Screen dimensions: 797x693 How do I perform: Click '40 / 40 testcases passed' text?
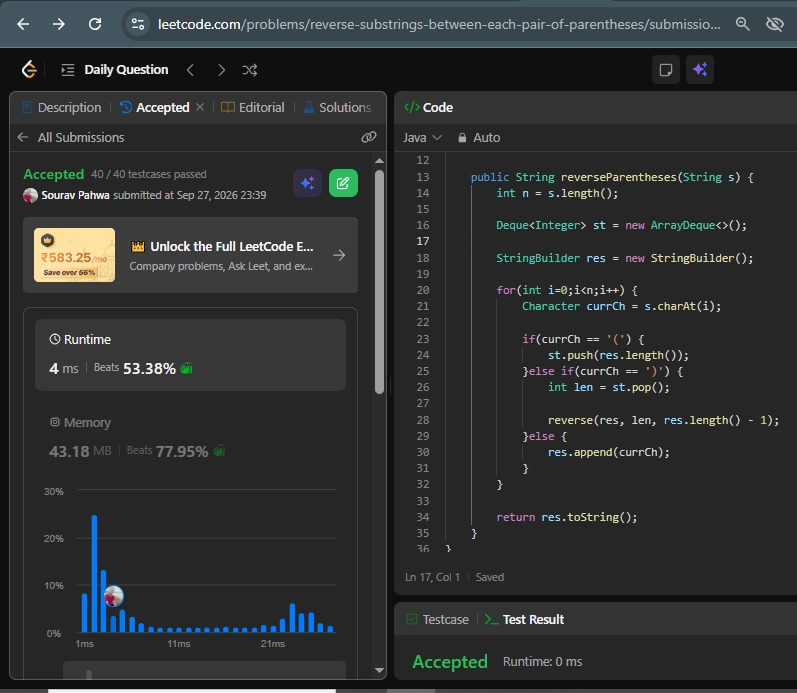point(149,174)
